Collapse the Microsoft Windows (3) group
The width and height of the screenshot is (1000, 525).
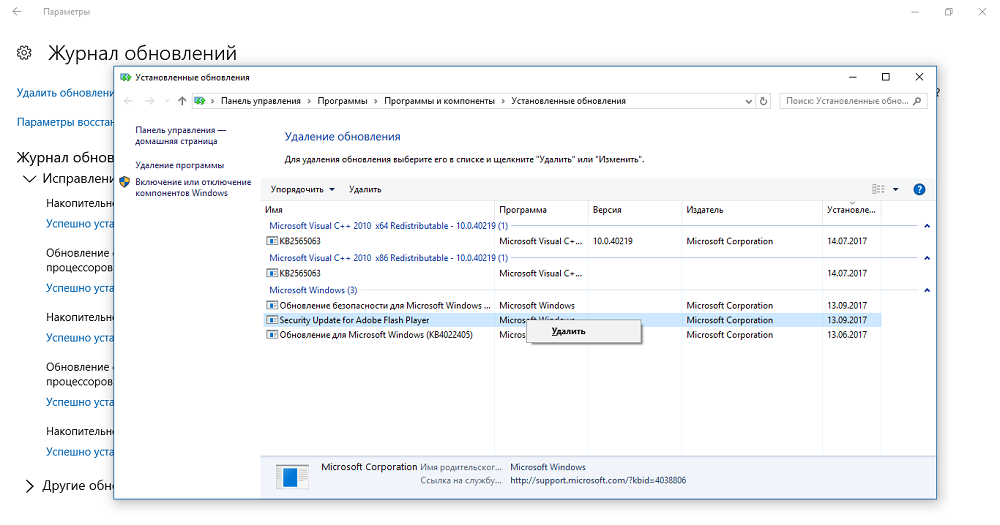click(x=927, y=290)
